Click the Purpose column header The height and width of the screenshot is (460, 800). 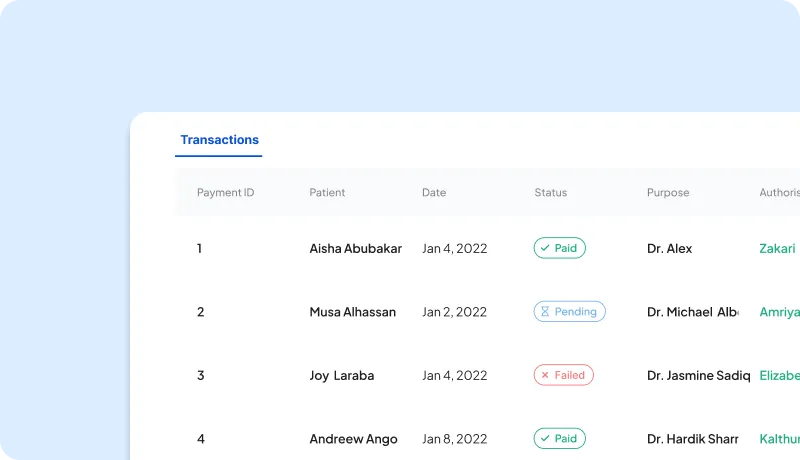[x=668, y=193]
